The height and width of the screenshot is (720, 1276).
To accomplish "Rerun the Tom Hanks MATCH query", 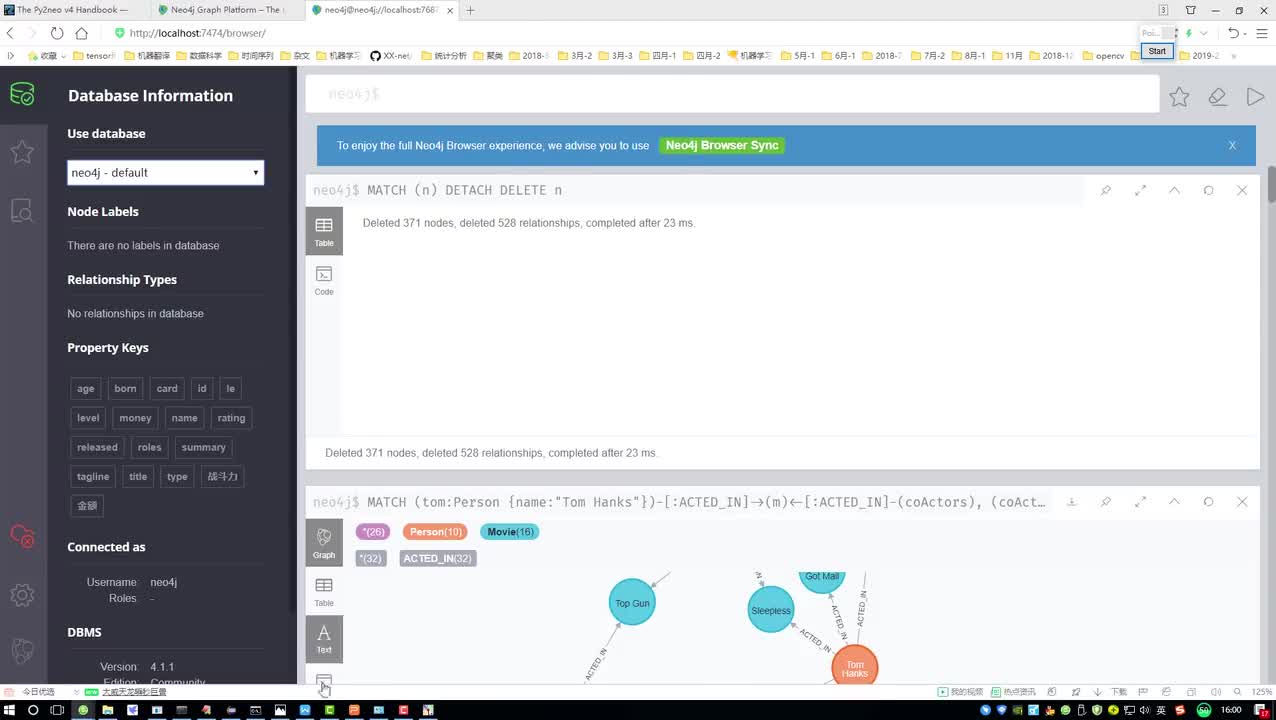I will tap(1208, 502).
